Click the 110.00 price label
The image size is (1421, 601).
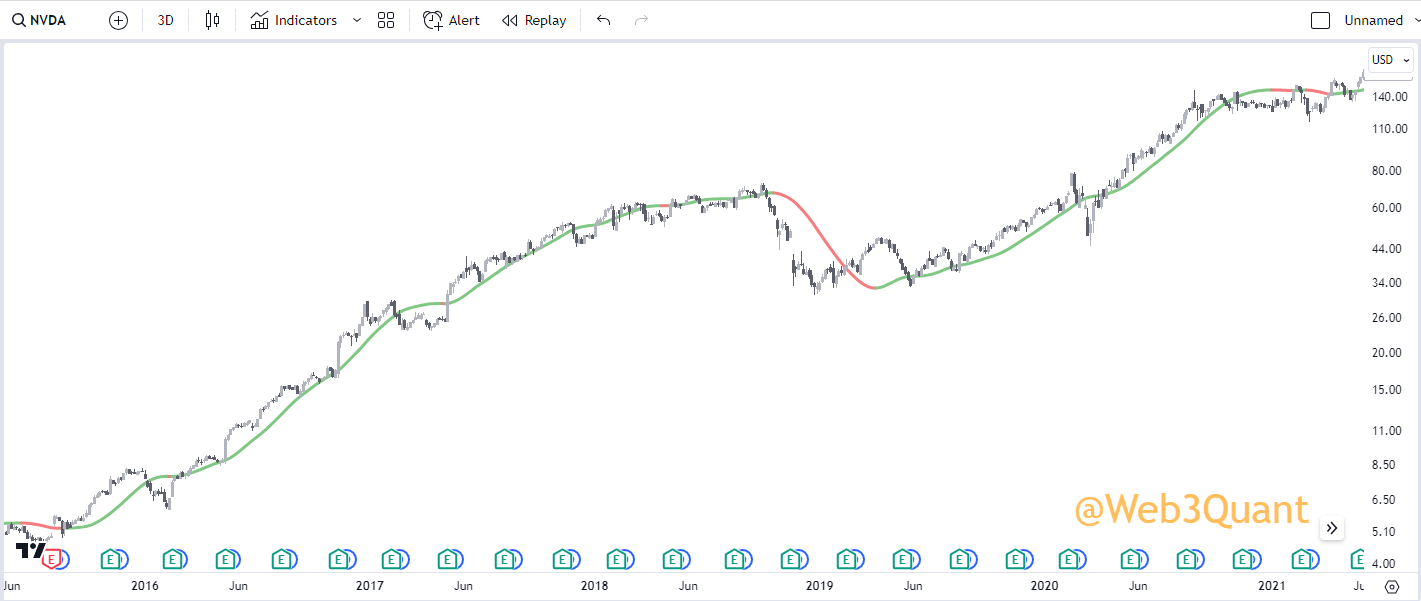1391,129
